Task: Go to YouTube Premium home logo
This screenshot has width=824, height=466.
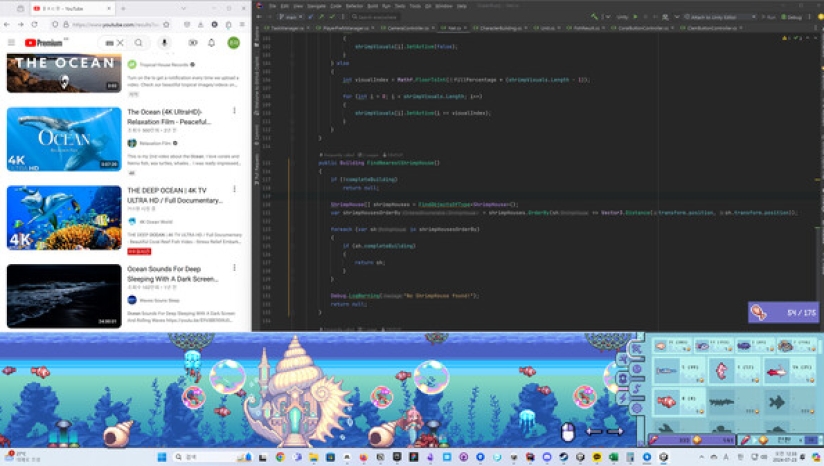Action: 44,43
